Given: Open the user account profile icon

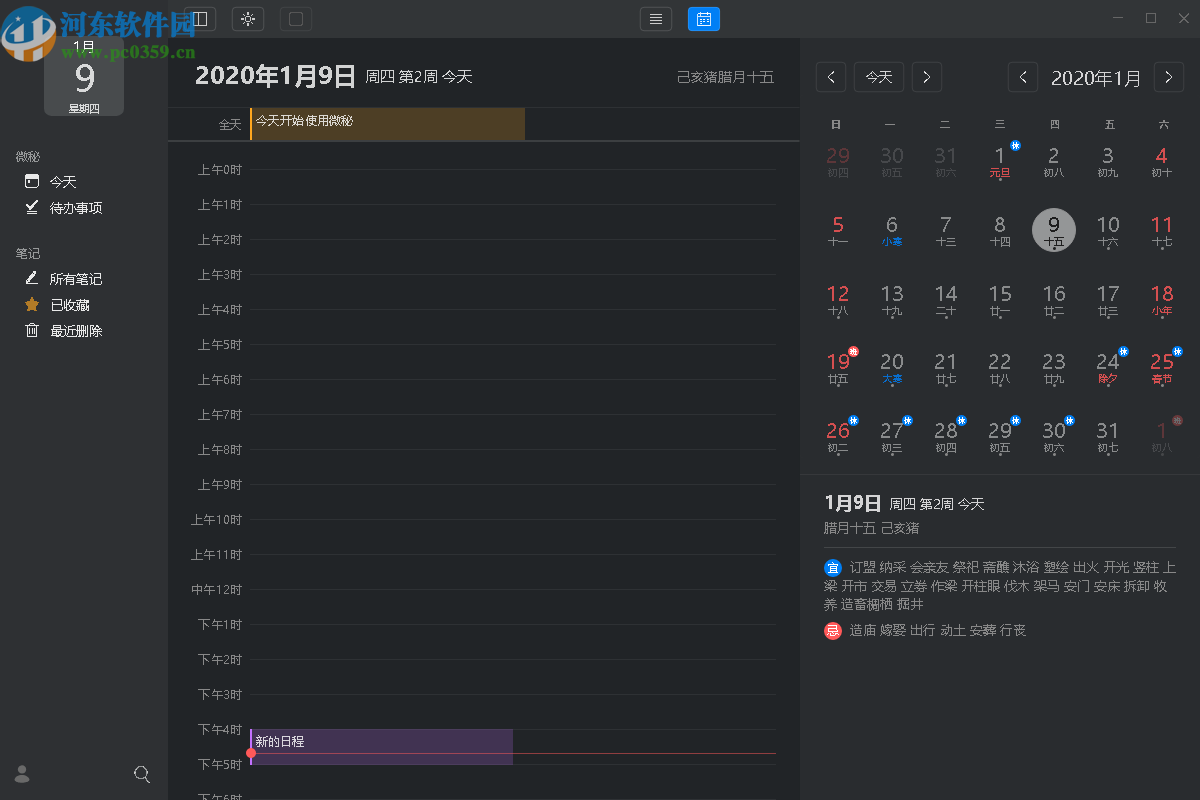Looking at the screenshot, I should (x=22, y=774).
